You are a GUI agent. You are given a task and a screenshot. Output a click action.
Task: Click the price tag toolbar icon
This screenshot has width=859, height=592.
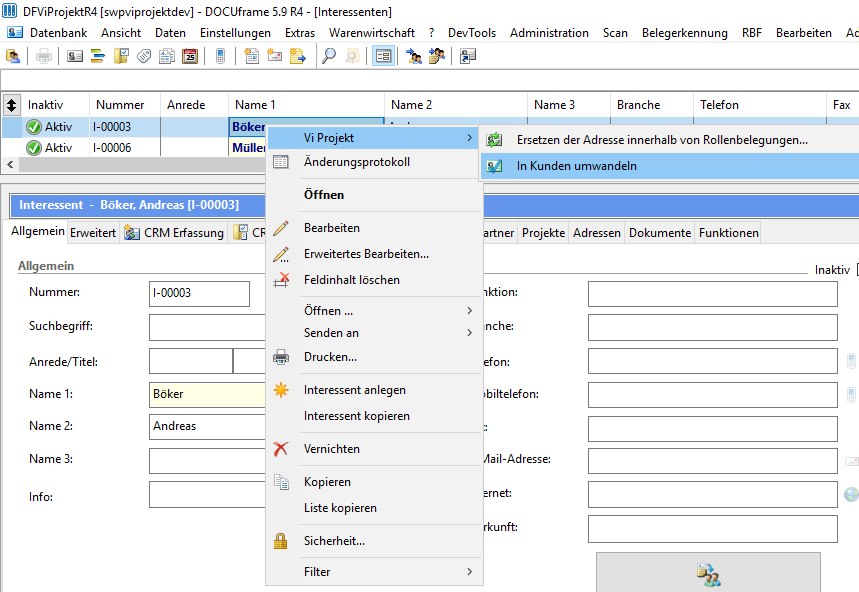click(144, 56)
